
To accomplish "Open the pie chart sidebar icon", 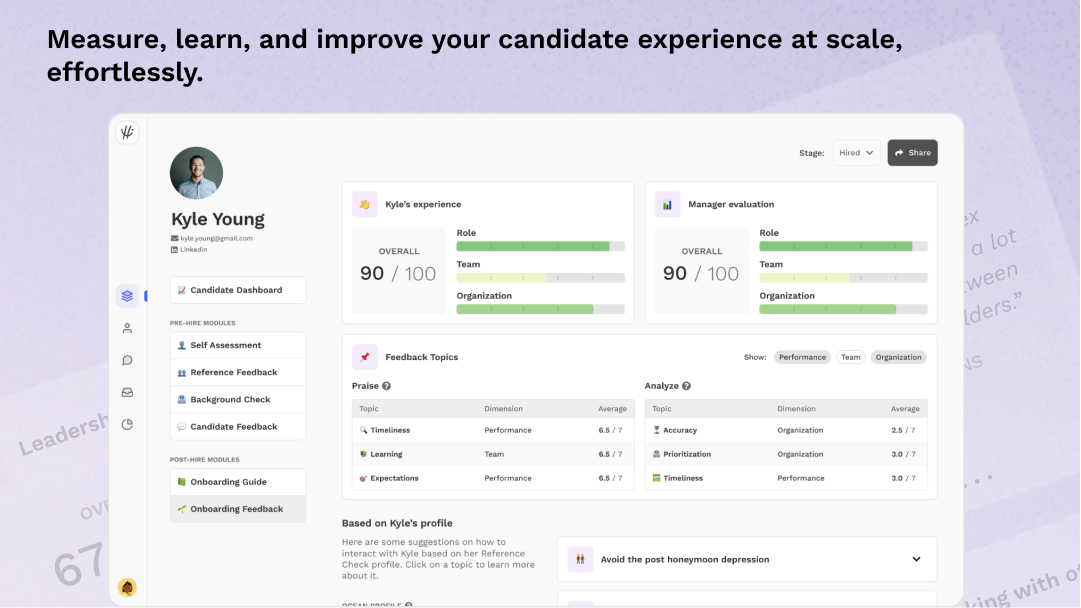I will pyautogui.click(x=127, y=424).
